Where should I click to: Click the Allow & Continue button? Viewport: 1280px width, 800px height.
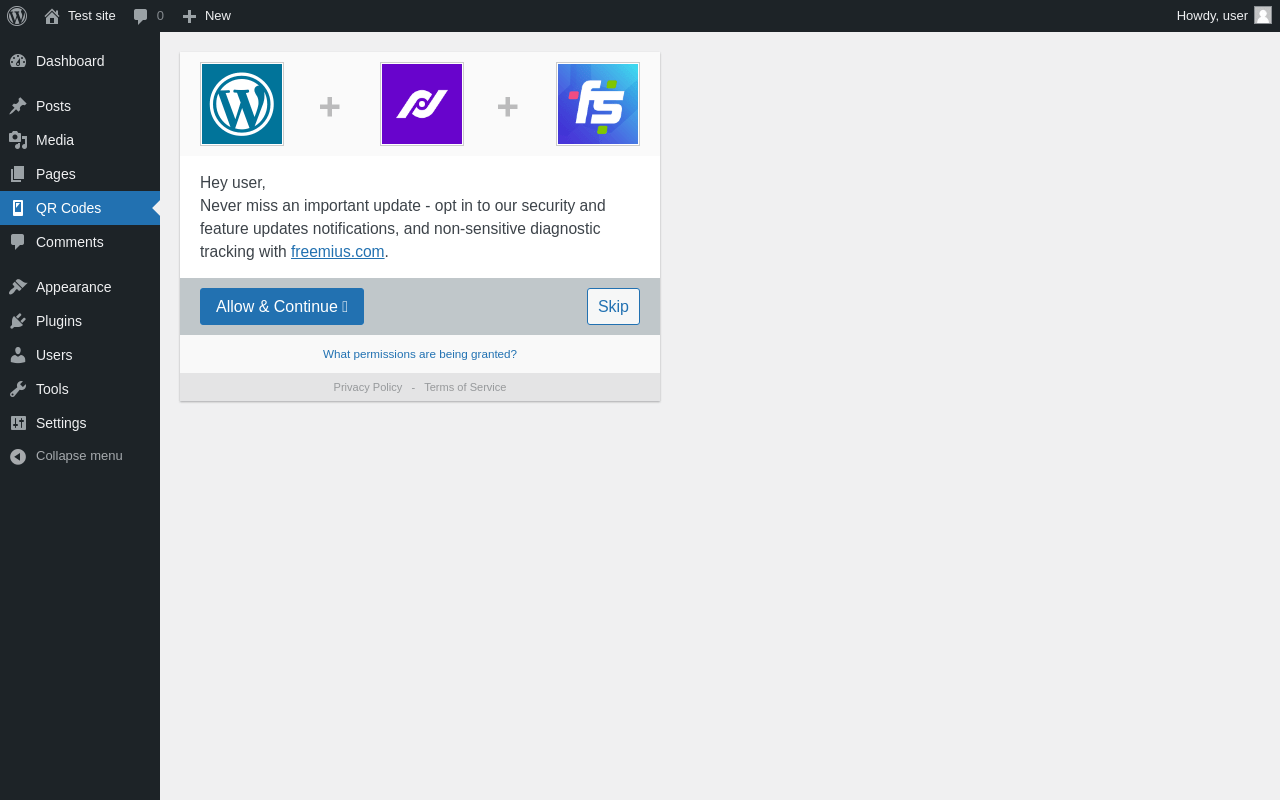tap(282, 307)
